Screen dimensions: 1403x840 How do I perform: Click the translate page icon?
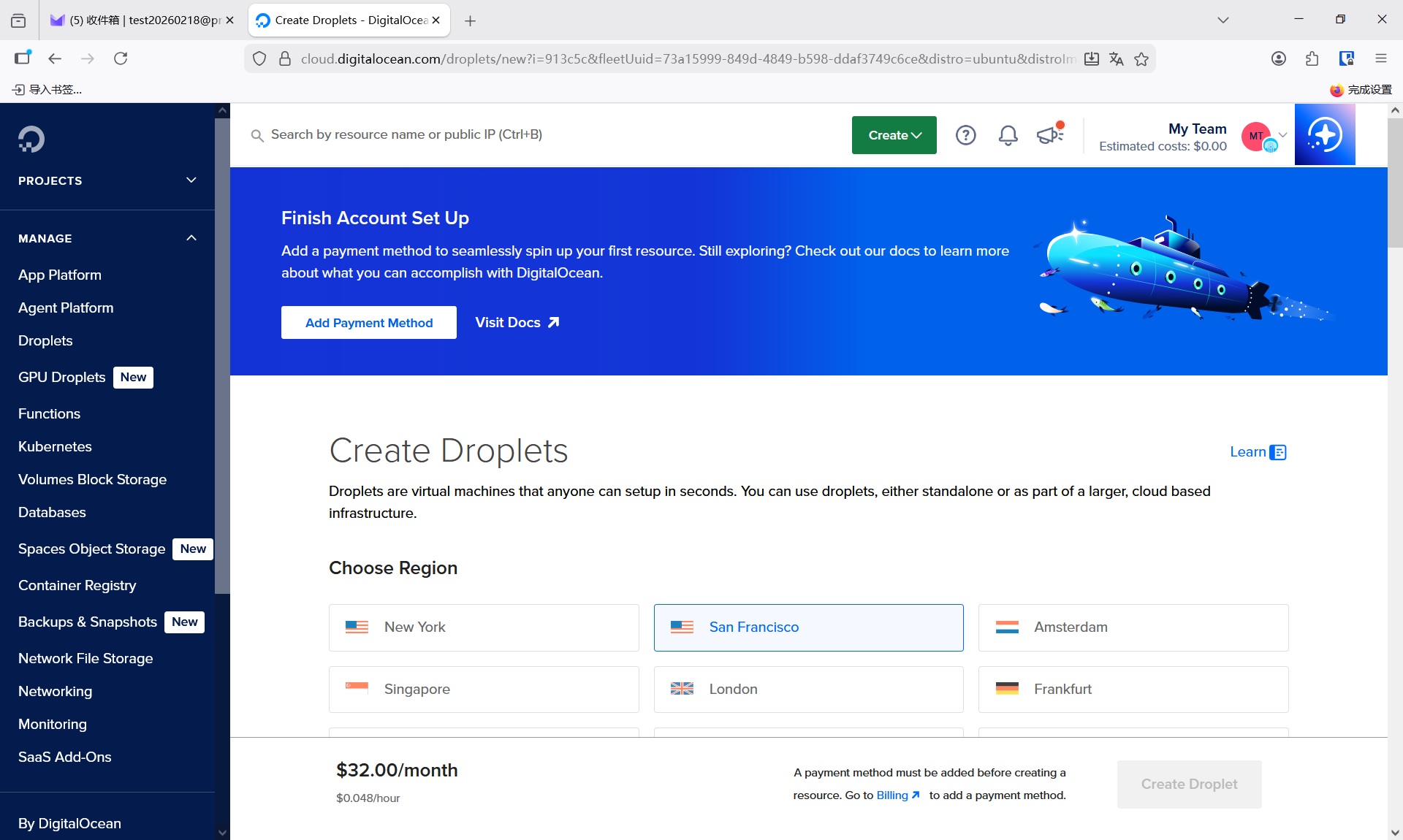pos(1116,59)
